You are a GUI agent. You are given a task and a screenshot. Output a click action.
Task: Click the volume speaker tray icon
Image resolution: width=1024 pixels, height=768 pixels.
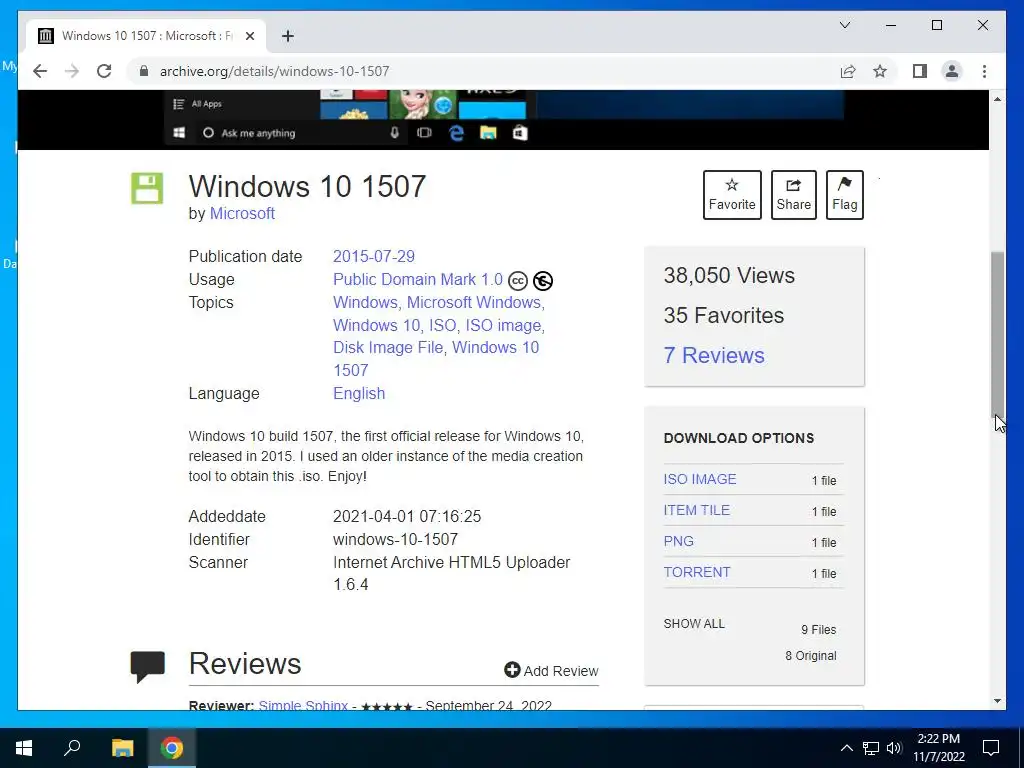click(x=894, y=748)
